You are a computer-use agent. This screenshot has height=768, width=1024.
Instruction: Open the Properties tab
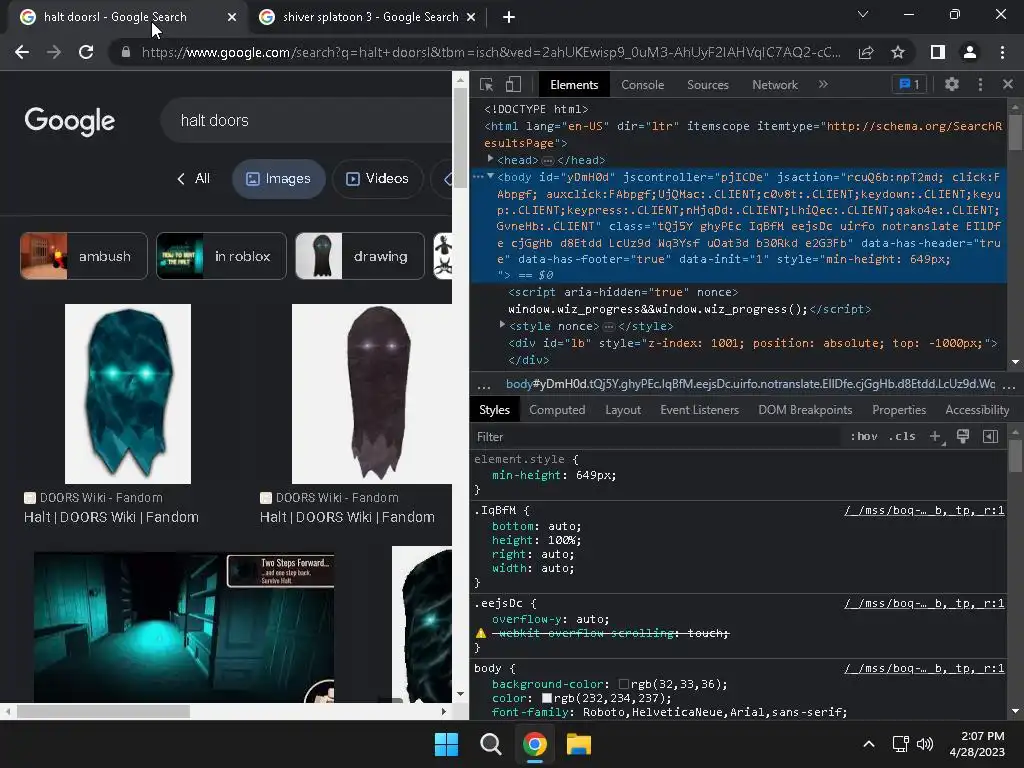click(x=899, y=410)
